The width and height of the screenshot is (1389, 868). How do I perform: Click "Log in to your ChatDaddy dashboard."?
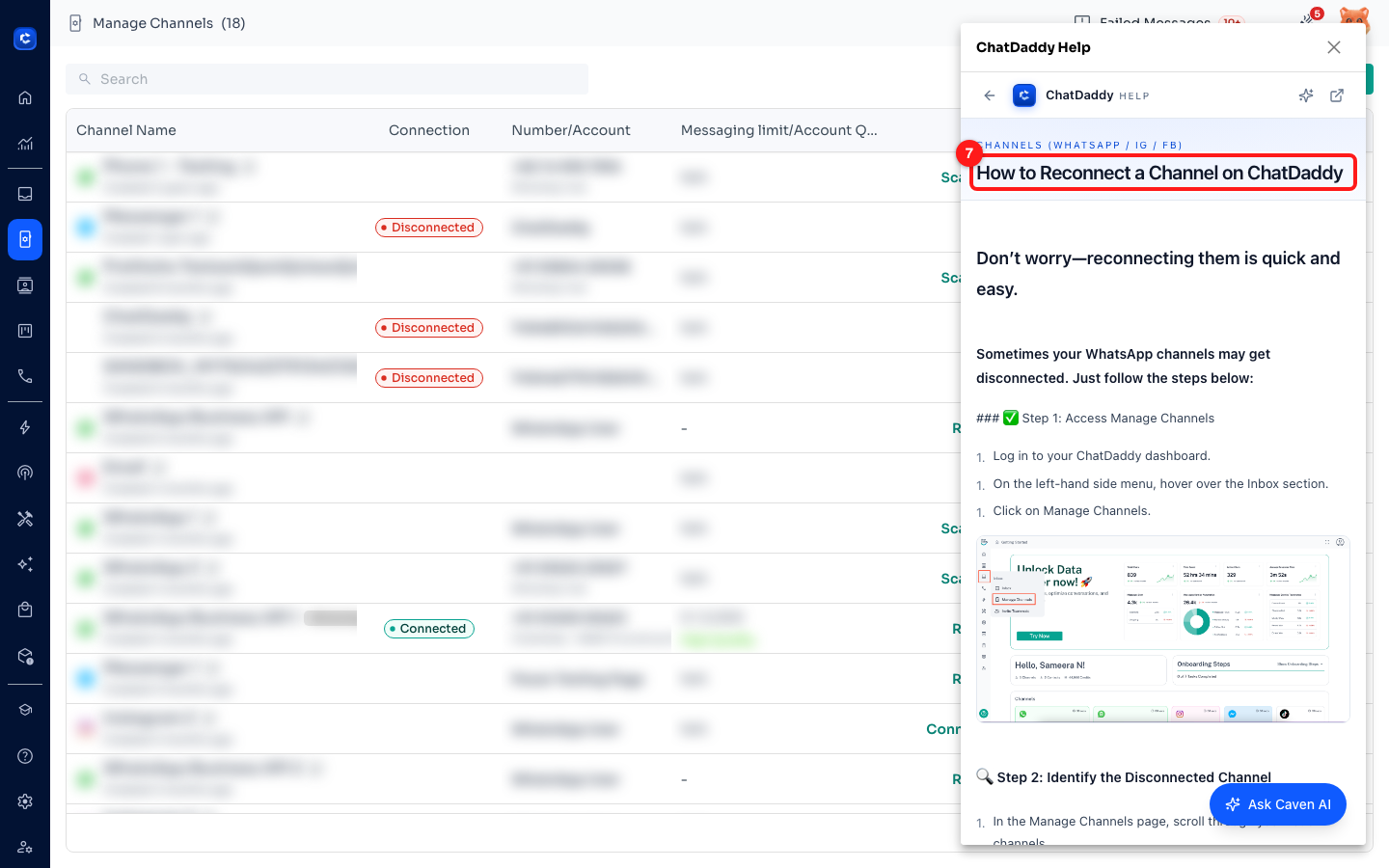pyautogui.click(x=1102, y=456)
